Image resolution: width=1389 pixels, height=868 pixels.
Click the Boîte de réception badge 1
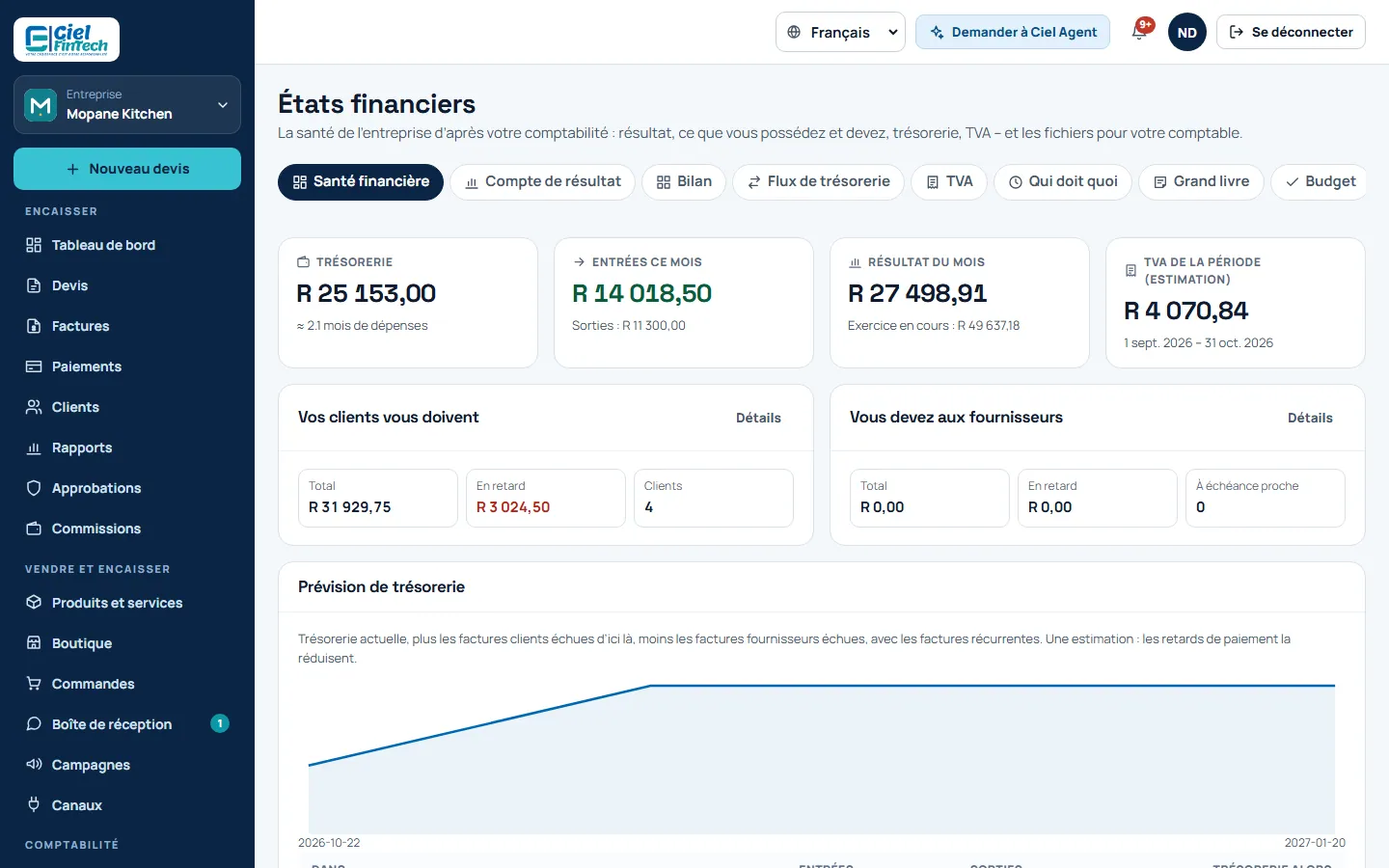click(x=220, y=723)
